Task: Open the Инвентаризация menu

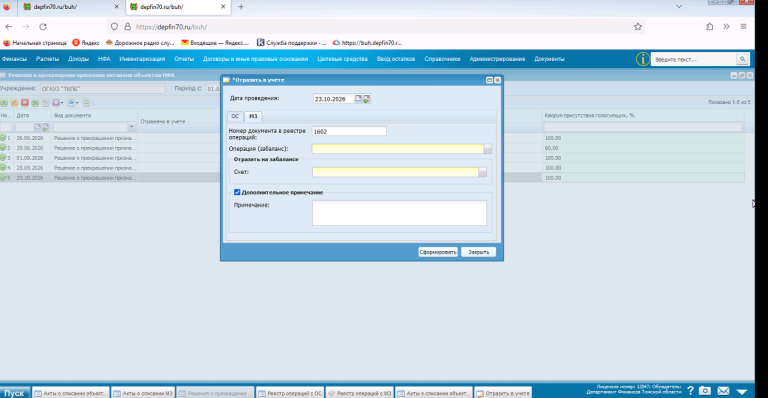Action: (x=142, y=59)
